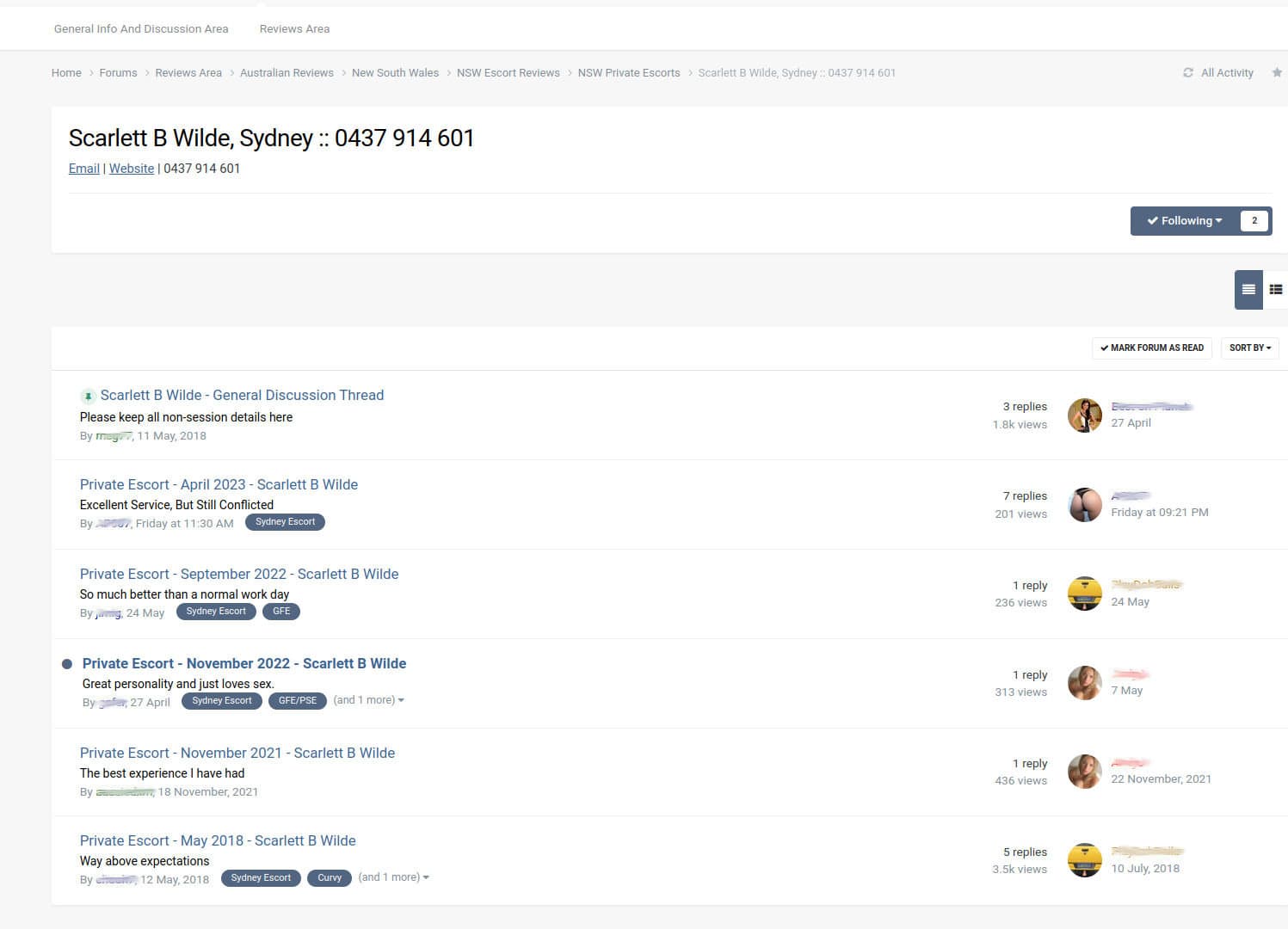Toggle the Following status for this topic
1288x929 pixels.
(1186, 220)
